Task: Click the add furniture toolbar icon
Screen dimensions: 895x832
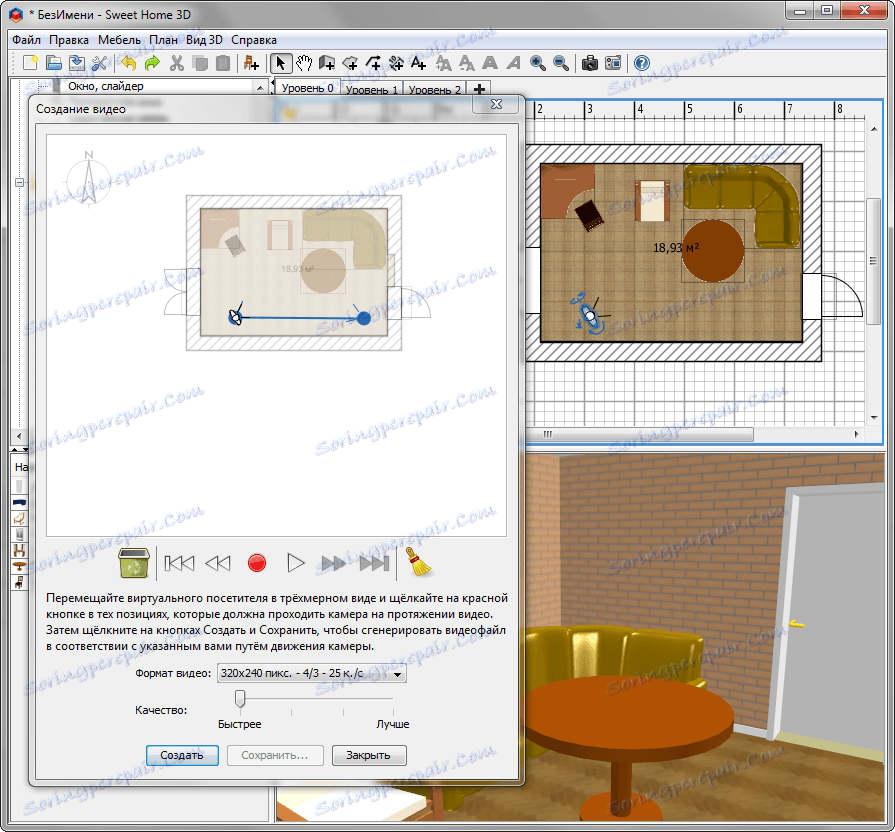Action: coord(251,63)
